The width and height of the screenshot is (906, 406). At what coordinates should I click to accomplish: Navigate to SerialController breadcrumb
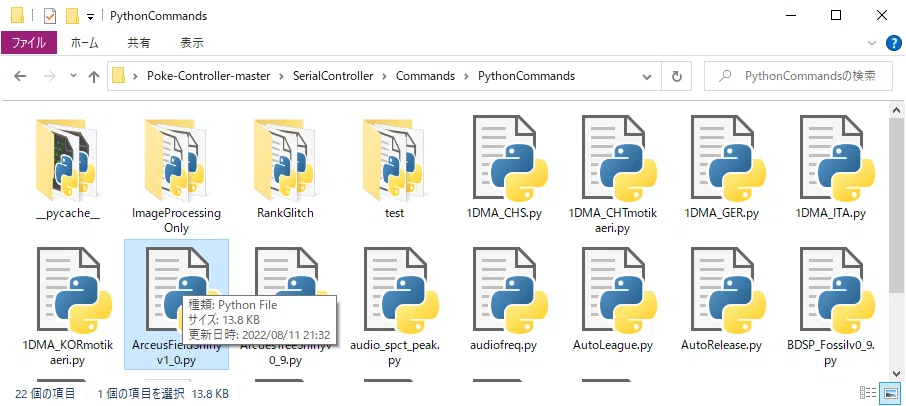point(333,76)
